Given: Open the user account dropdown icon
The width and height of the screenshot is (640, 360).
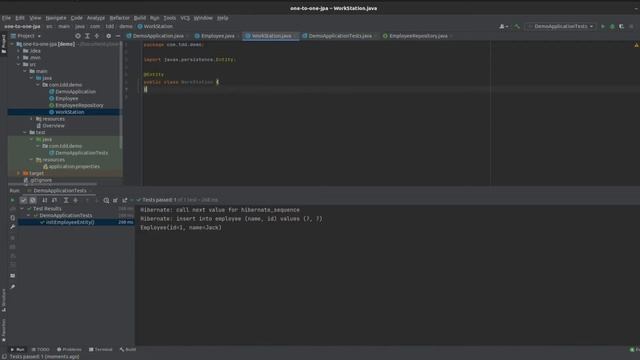Looking at the screenshot, I should click(x=504, y=26).
